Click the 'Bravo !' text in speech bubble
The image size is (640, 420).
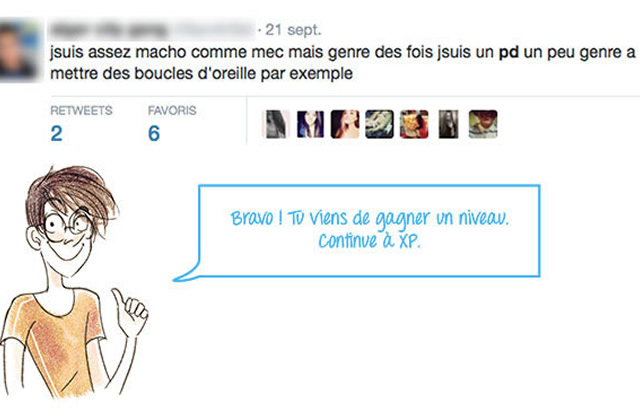pyautogui.click(x=256, y=218)
